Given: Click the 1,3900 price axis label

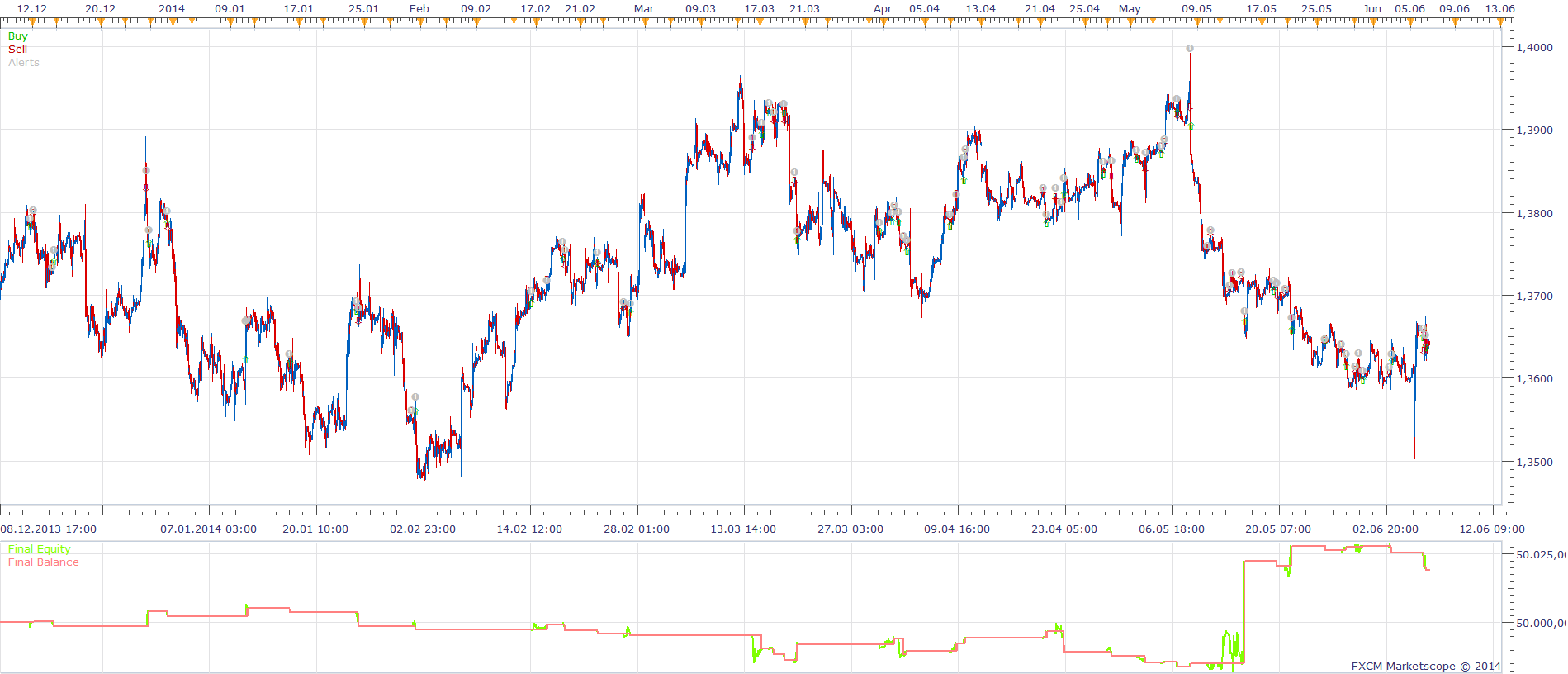Looking at the screenshot, I should point(1535,131).
